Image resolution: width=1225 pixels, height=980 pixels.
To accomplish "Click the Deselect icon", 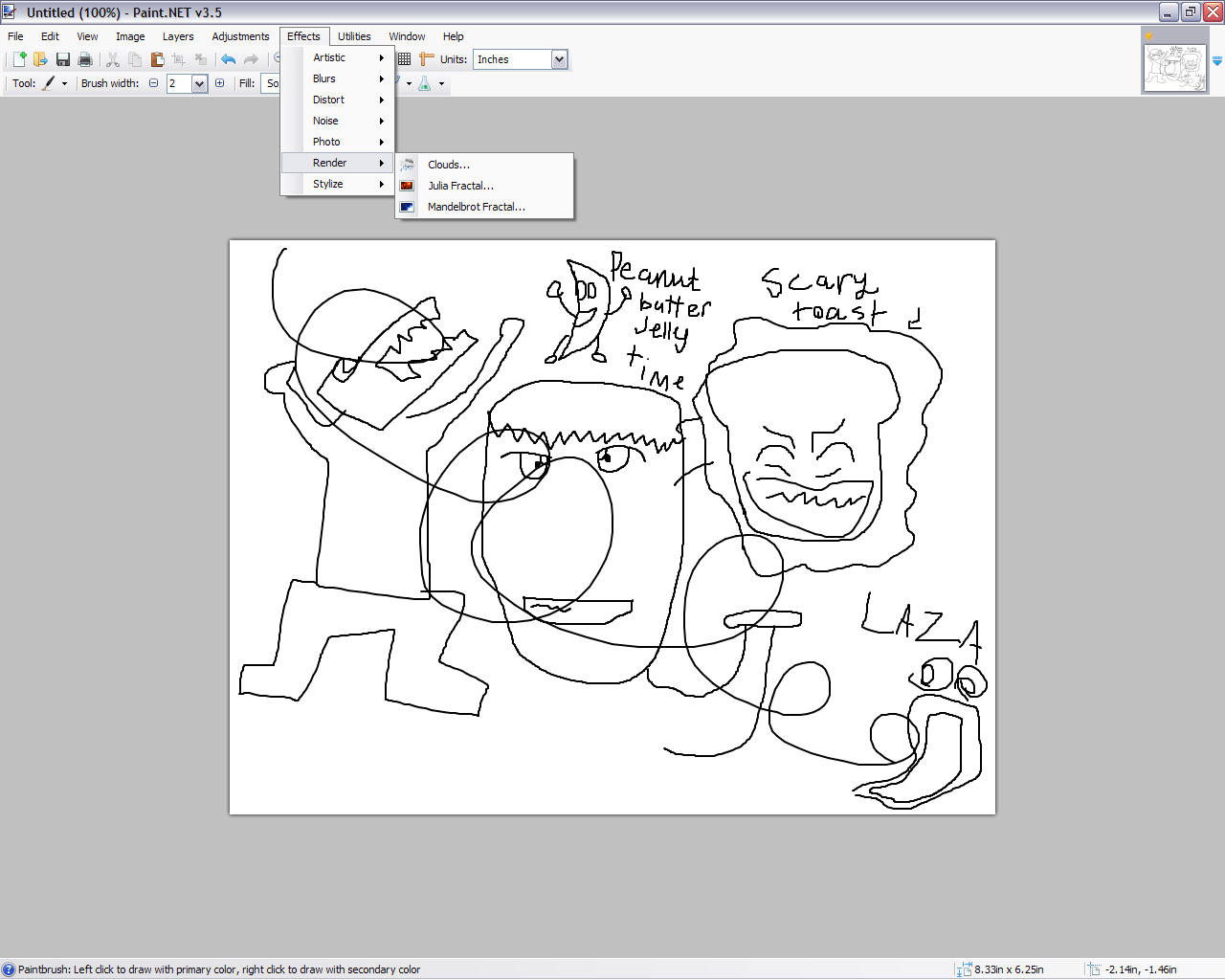I will point(201,59).
